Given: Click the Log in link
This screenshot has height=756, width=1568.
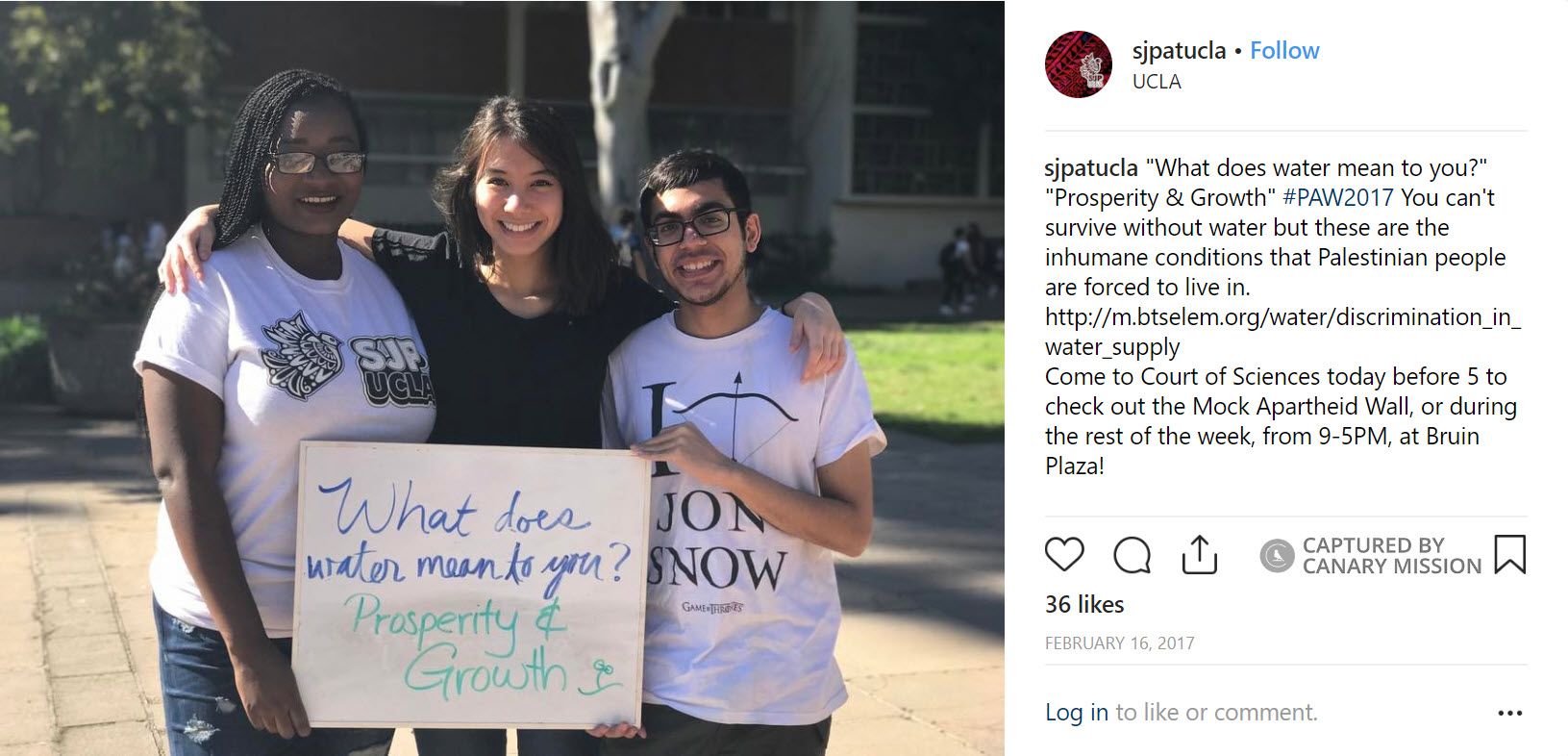Looking at the screenshot, I should pyautogui.click(x=1077, y=713).
